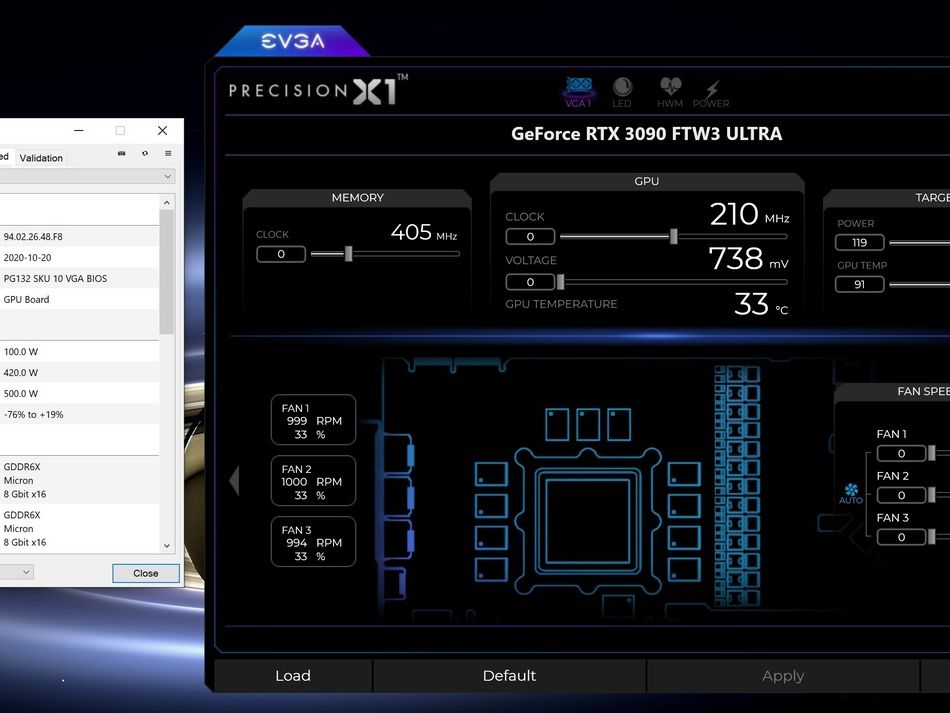Click the GPU temp target field showing 91

click(x=859, y=284)
